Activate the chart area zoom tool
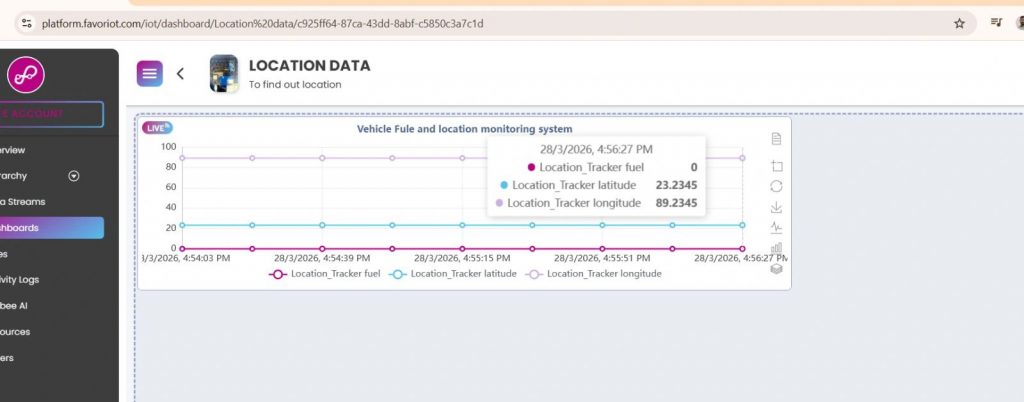The height and width of the screenshot is (402, 1024). coord(776,165)
